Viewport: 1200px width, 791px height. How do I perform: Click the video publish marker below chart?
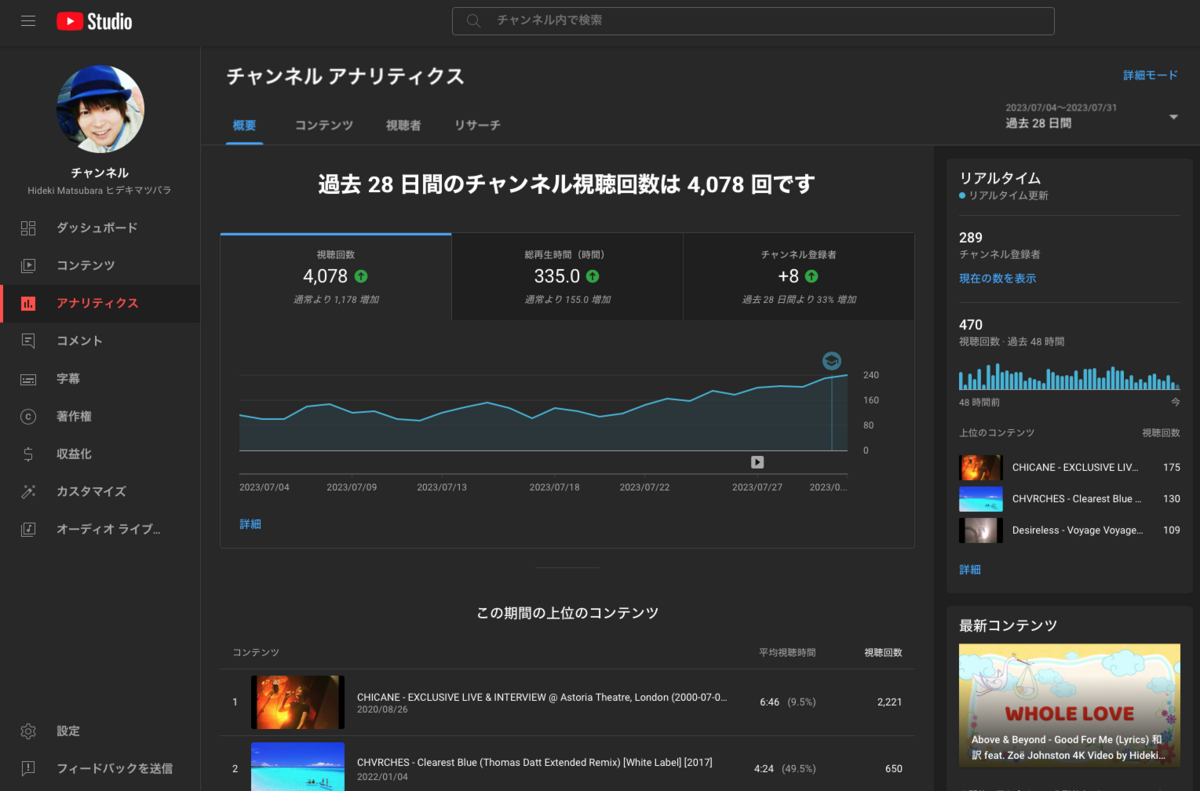pyautogui.click(x=757, y=462)
